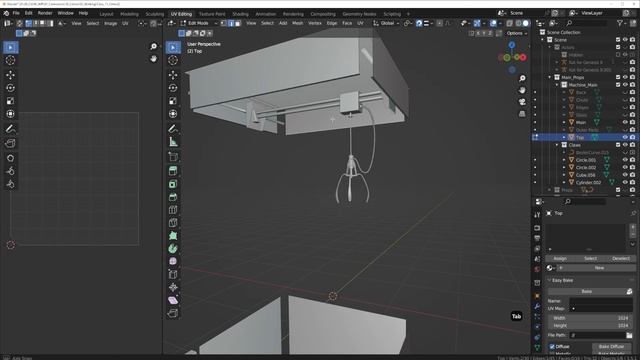Toggle snapping magnet in 3D viewport header
The image size is (640, 360).
419,23
